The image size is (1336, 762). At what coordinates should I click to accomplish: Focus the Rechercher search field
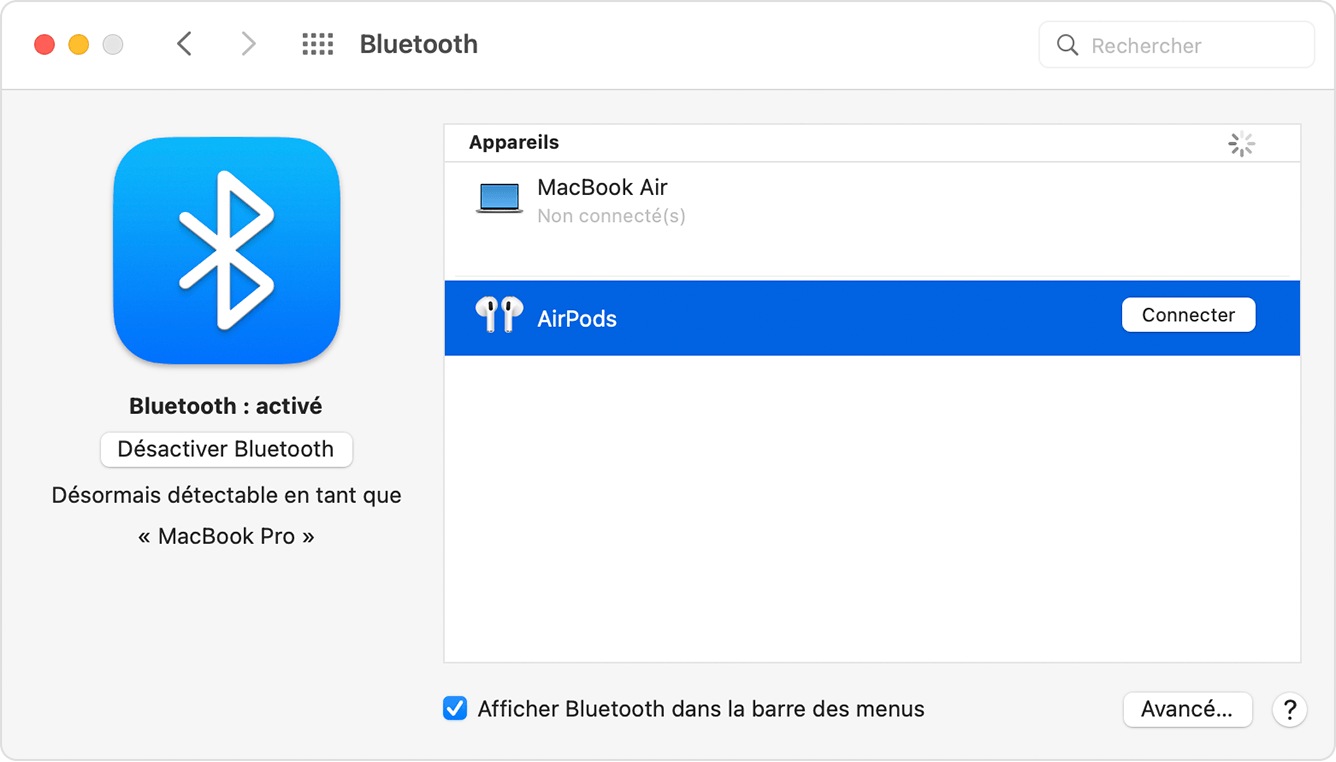pos(1177,45)
